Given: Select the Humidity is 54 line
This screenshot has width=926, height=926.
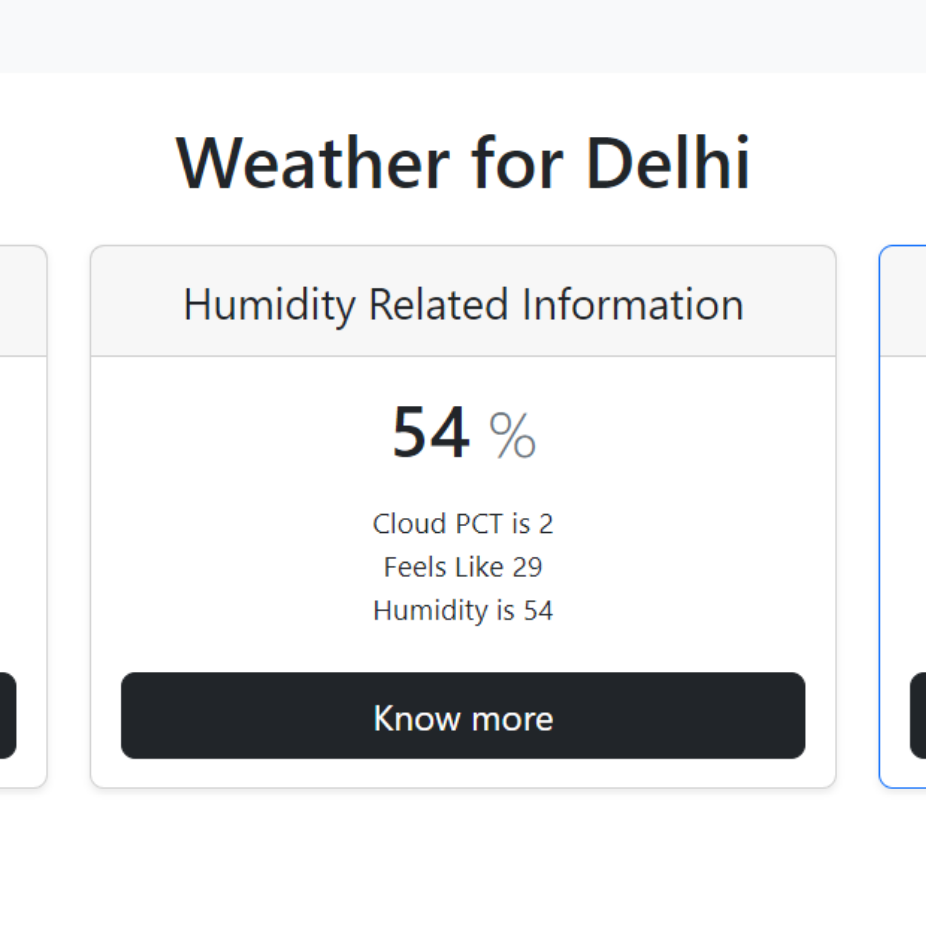Looking at the screenshot, I should pyautogui.click(x=463, y=610).
